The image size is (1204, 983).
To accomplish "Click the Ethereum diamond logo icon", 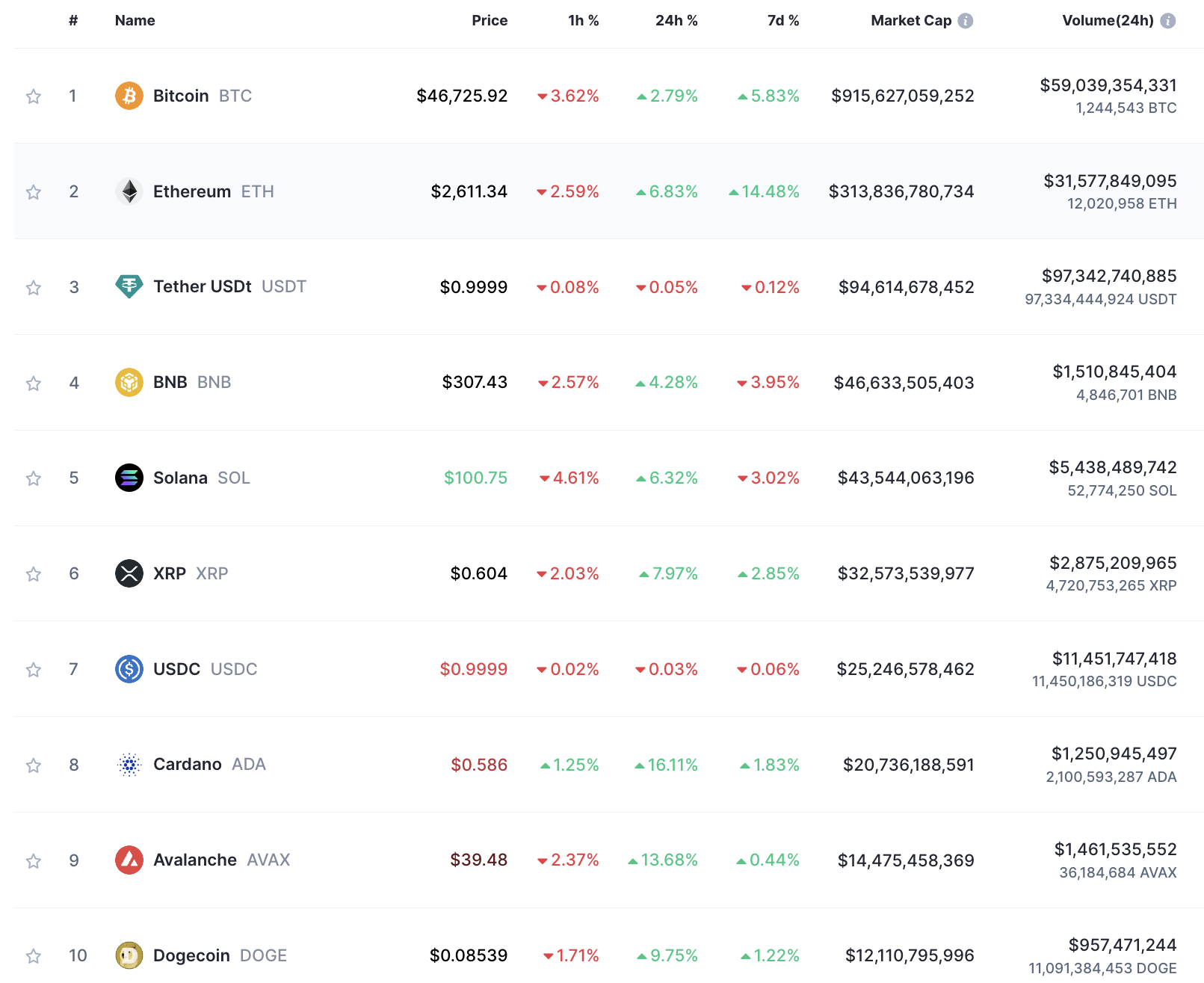I will coord(129,191).
